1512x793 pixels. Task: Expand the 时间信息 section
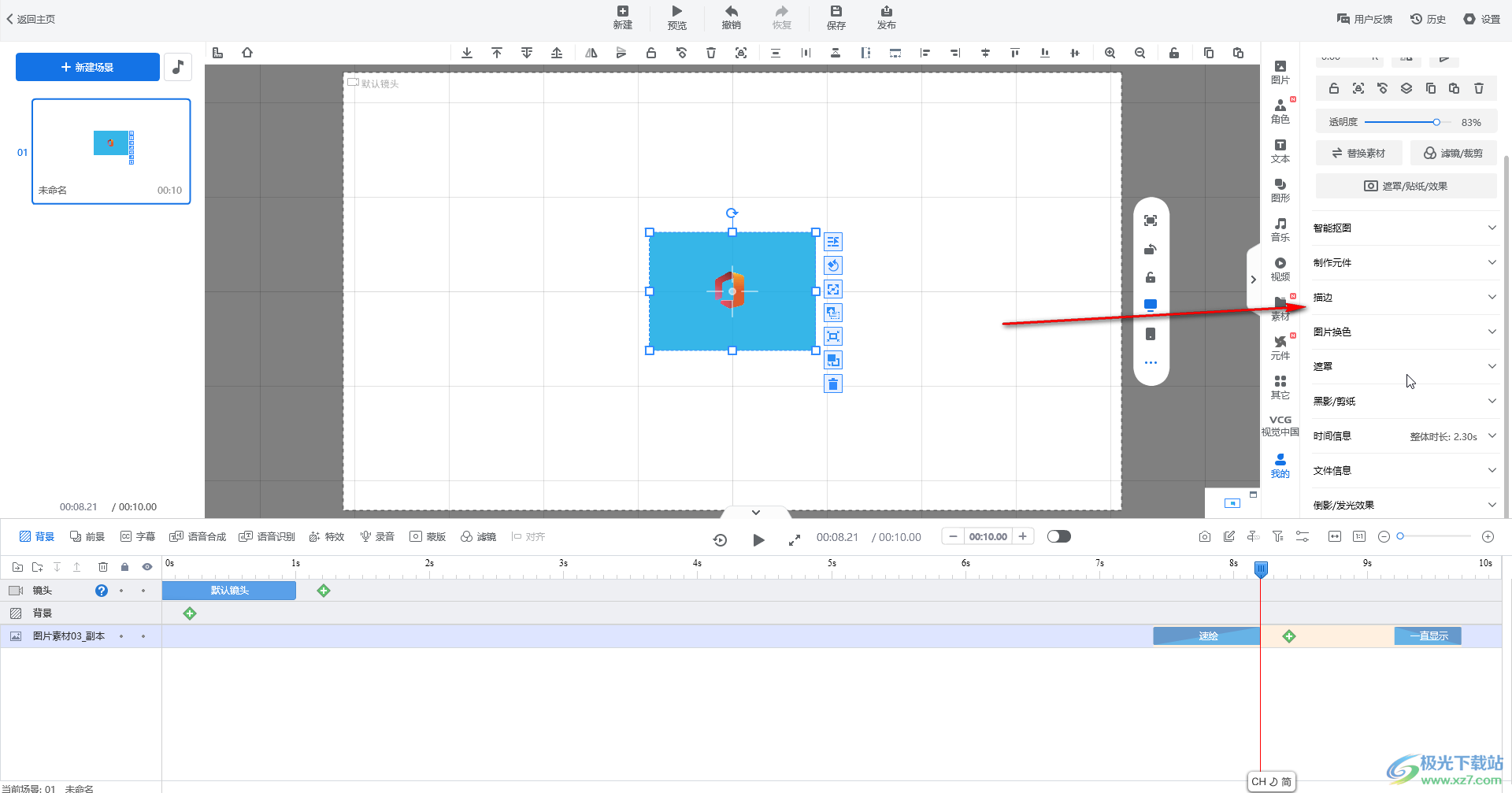click(x=1405, y=435)
